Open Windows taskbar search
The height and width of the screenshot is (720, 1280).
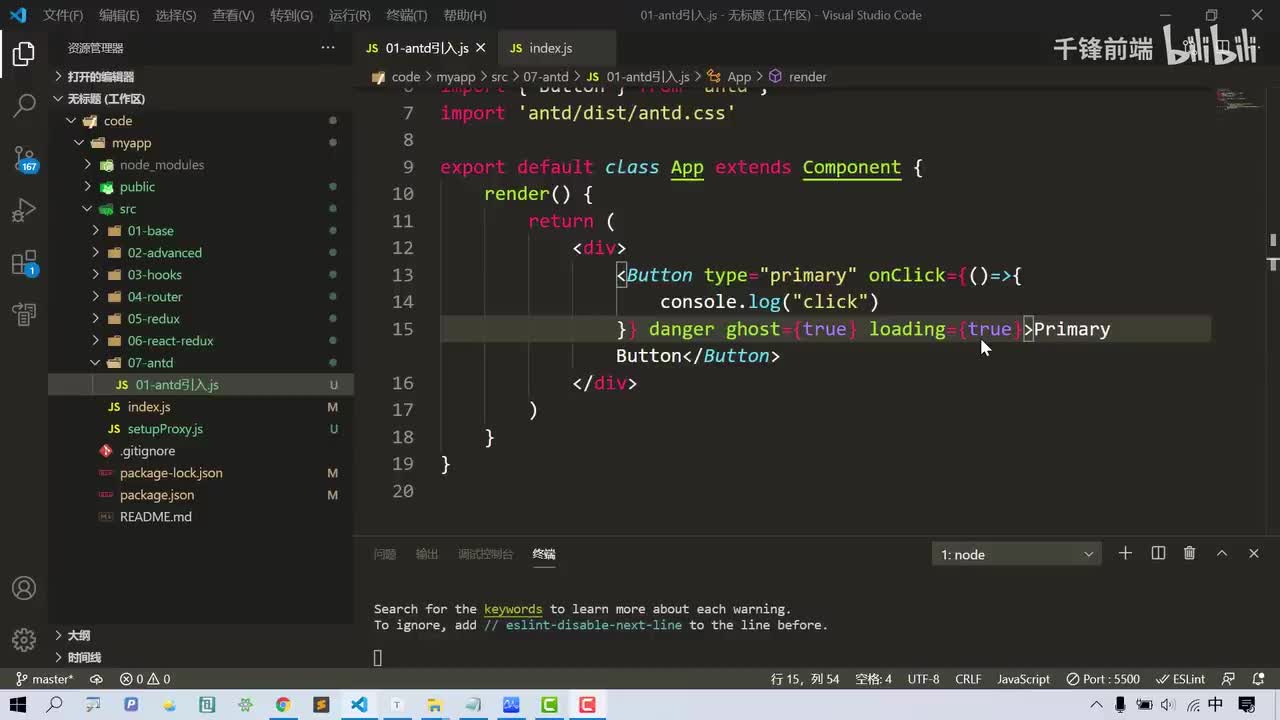point(55,705)
